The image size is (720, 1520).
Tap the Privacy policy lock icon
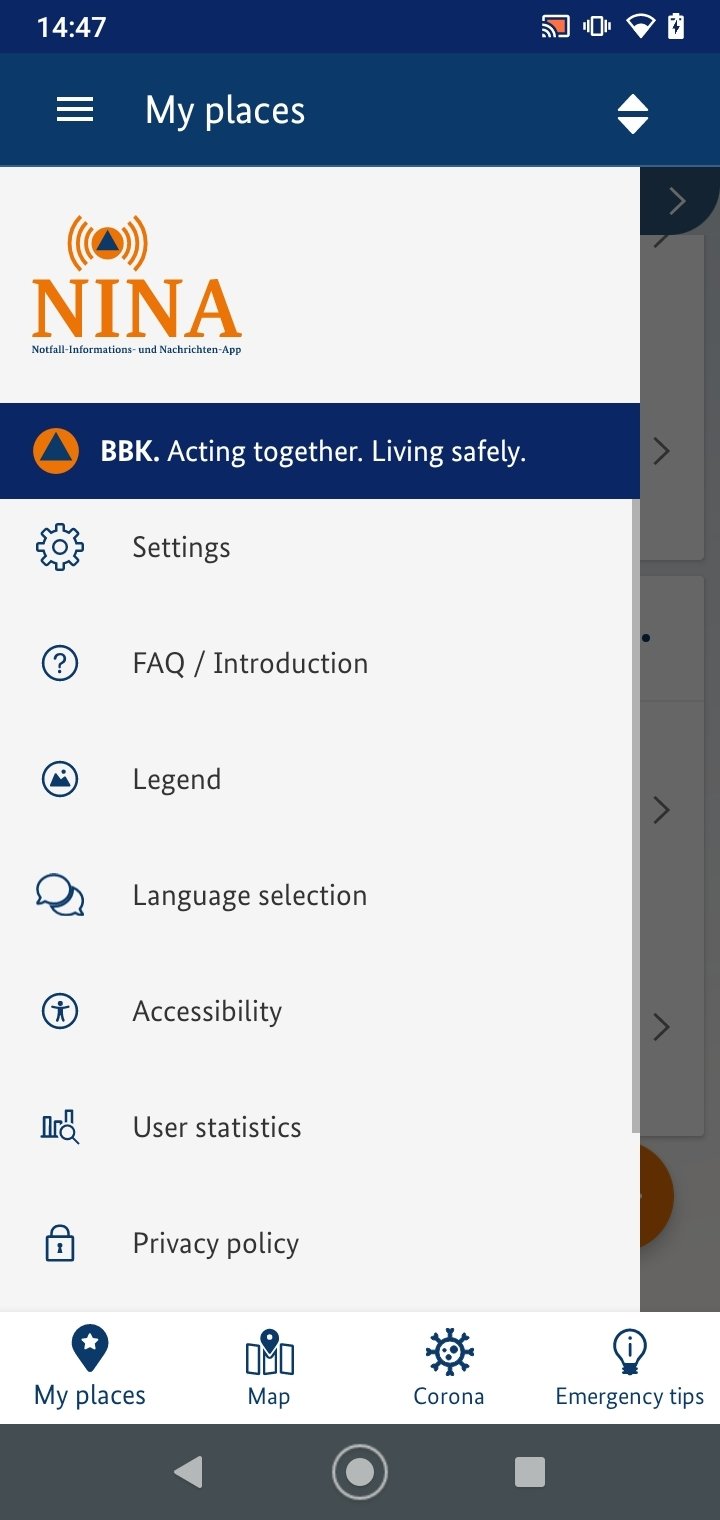point(60,1243)
